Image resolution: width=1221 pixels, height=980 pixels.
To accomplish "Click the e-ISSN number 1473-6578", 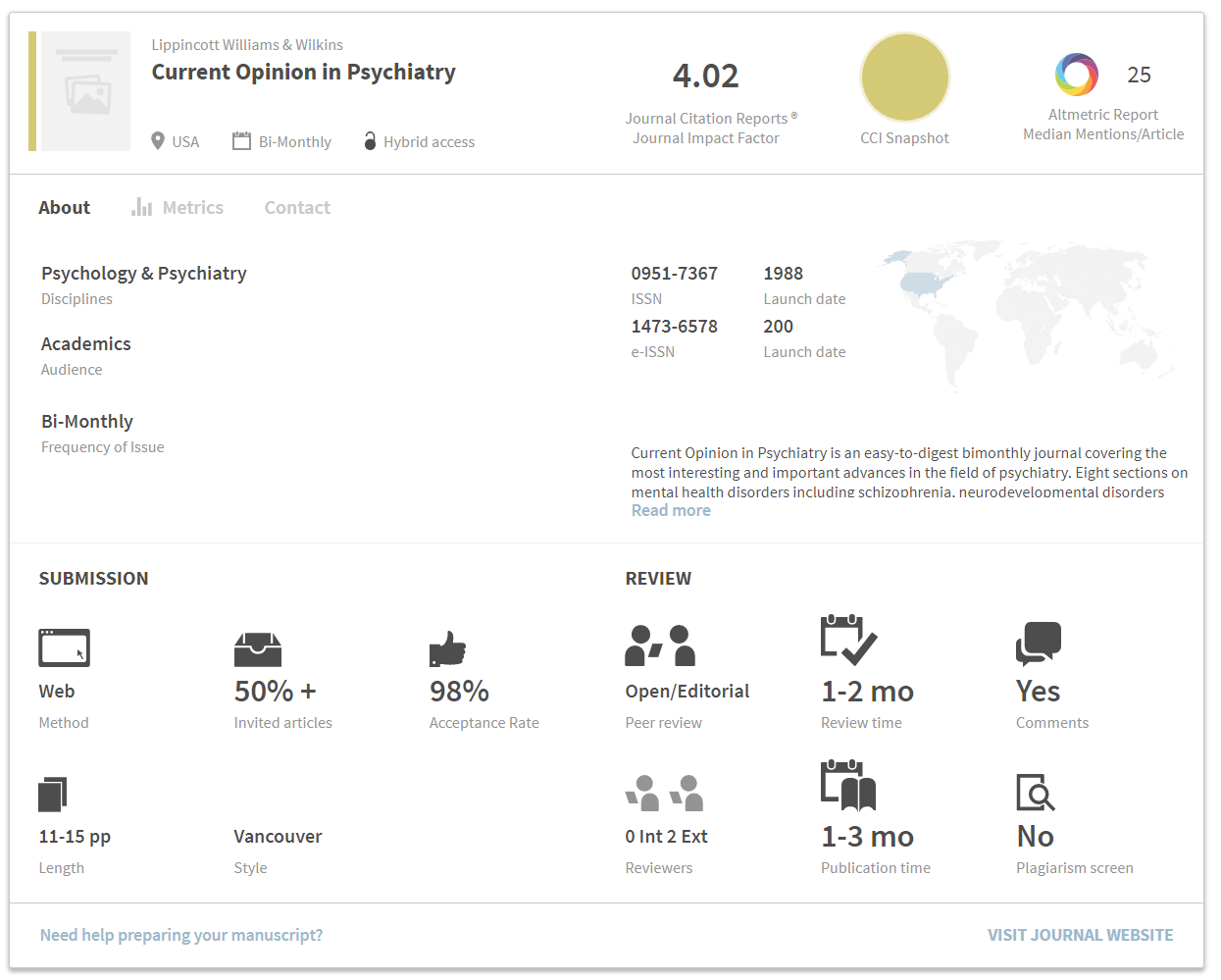I will [675, 326].
